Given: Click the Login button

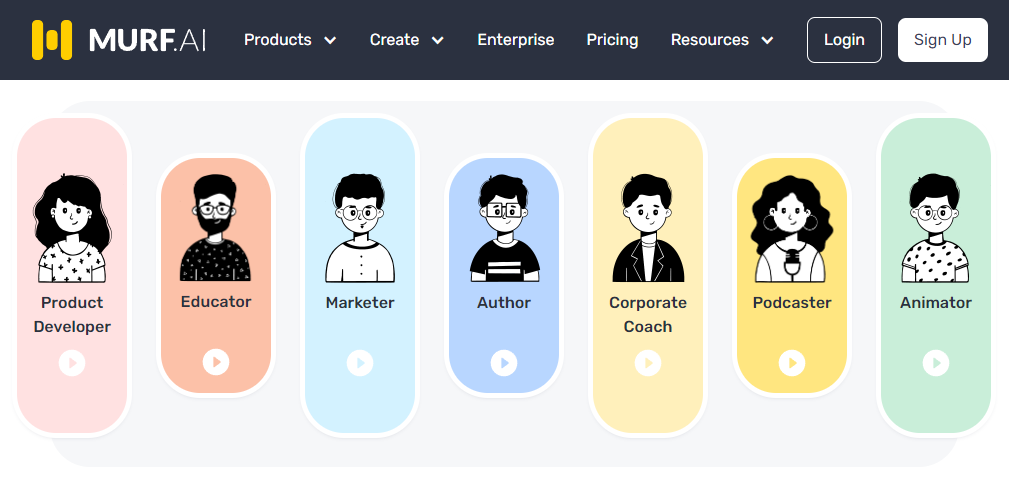Looking at the screenshot, I should pos(844,40).
